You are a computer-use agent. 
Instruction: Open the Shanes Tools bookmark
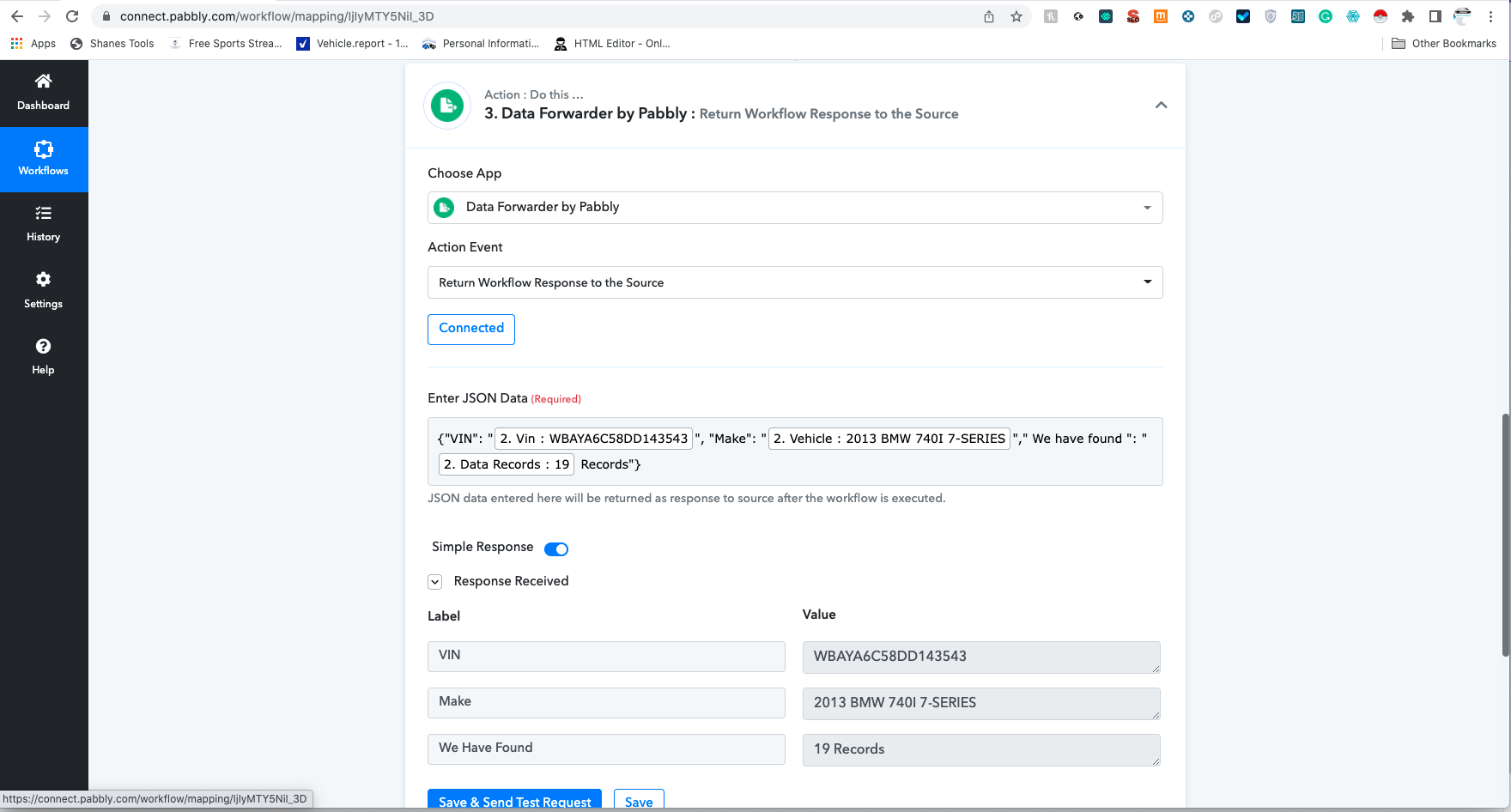112,44
